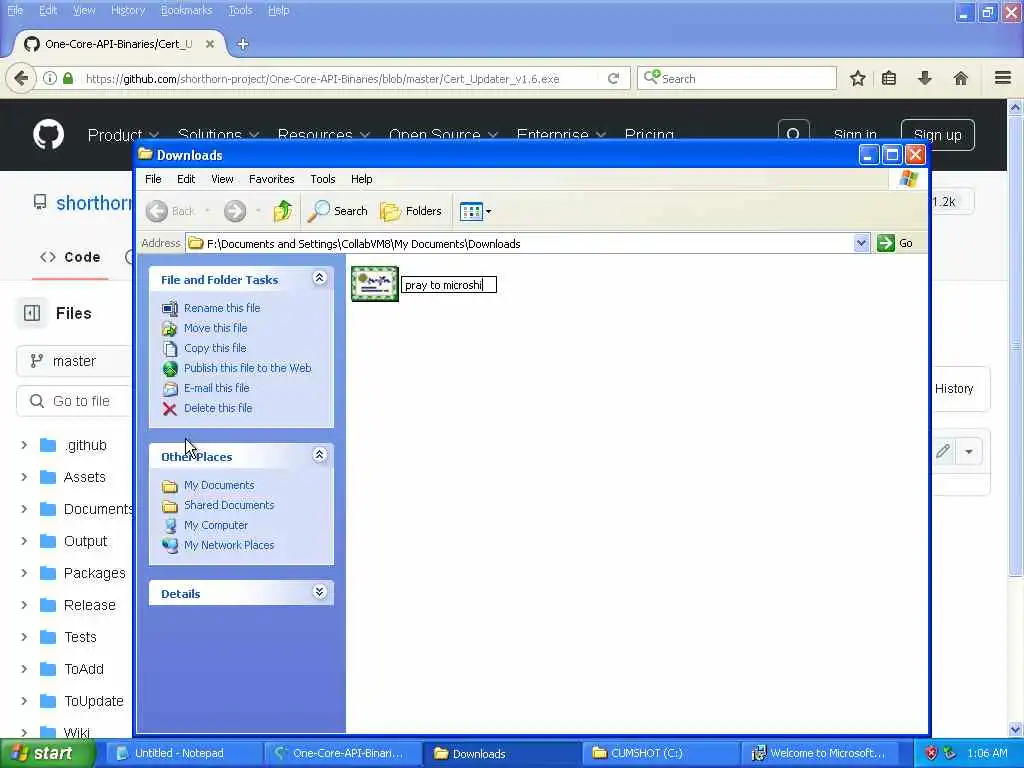Open the Edit menu in Downloads window
Image resolution: width=1024 pixels, height=768 pixels.
(185, 179)
